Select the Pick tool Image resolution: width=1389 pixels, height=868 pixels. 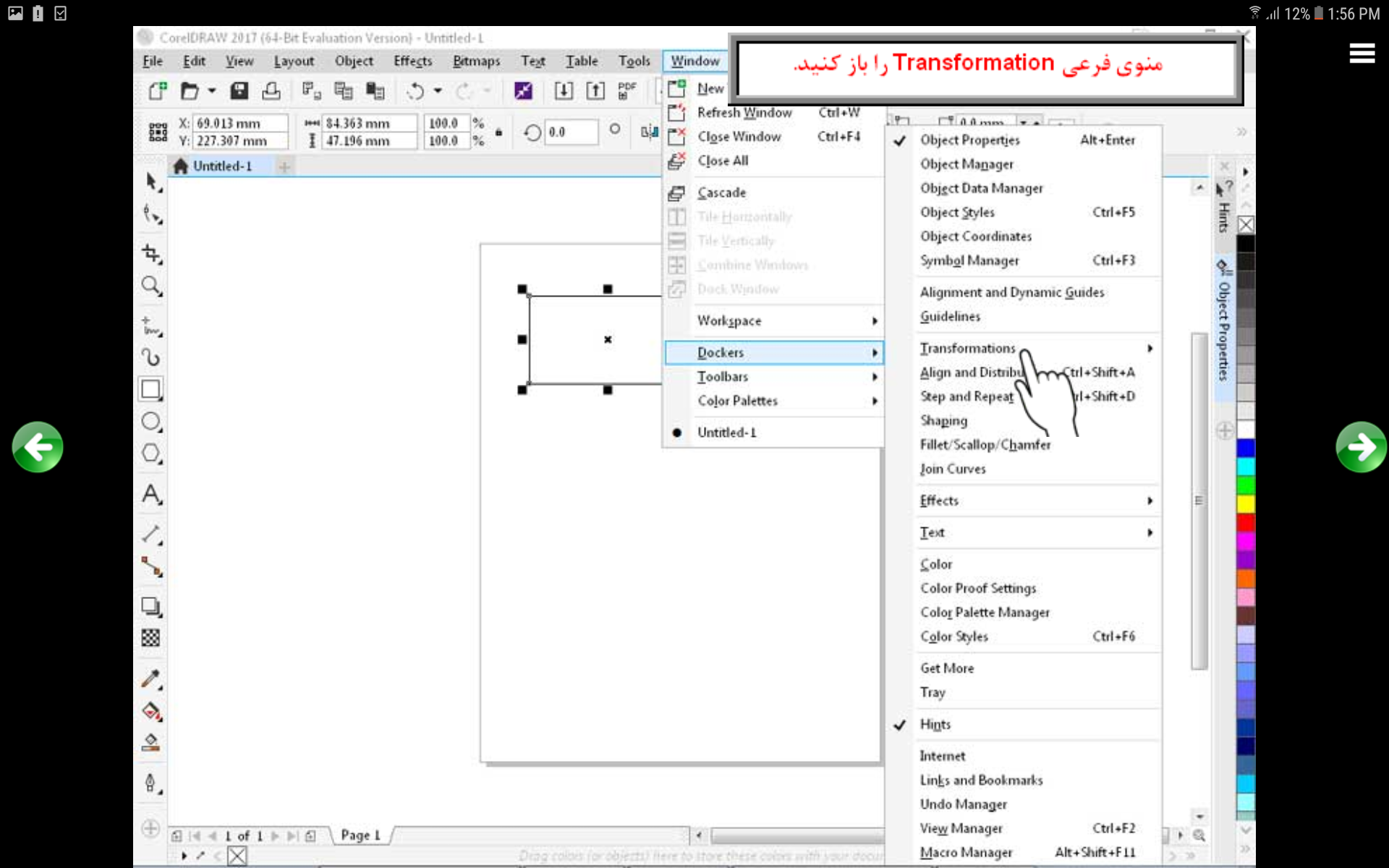tap(151, 182)
